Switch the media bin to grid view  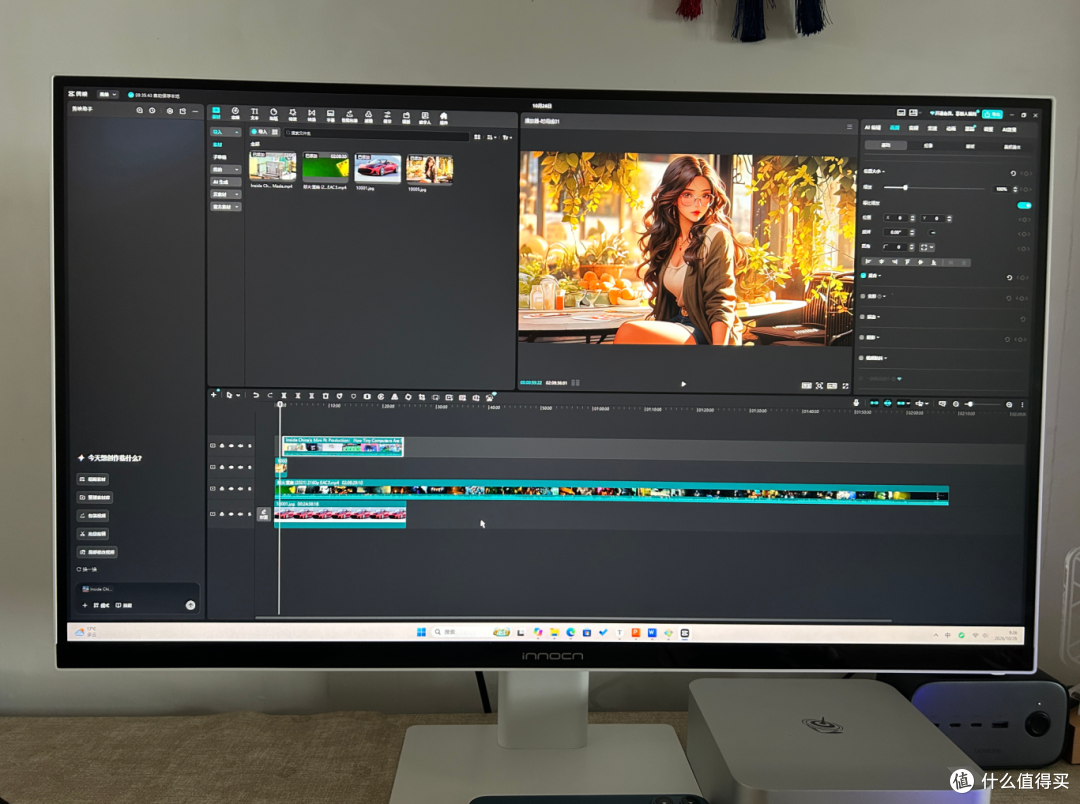pyautogui.click(x=477, y=137)
